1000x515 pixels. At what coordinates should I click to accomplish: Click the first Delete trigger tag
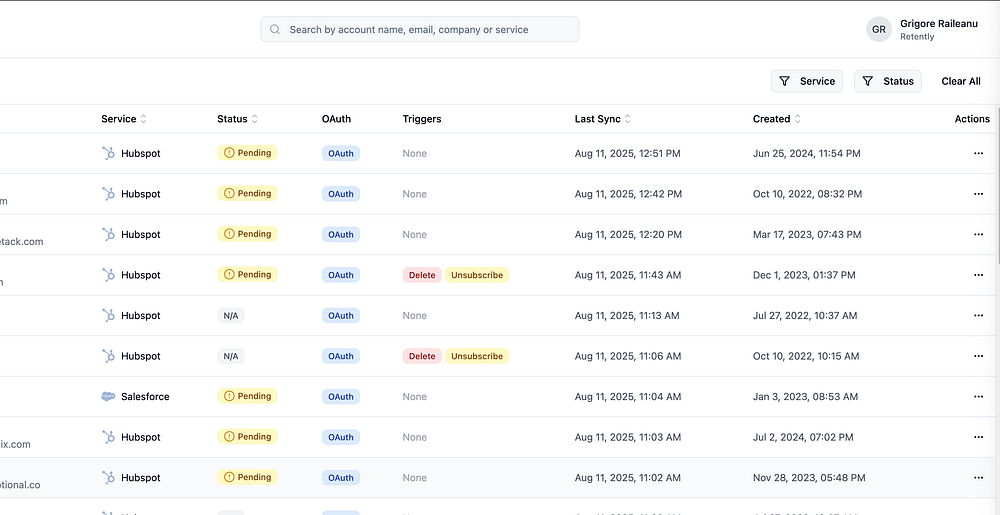point(422,275)
